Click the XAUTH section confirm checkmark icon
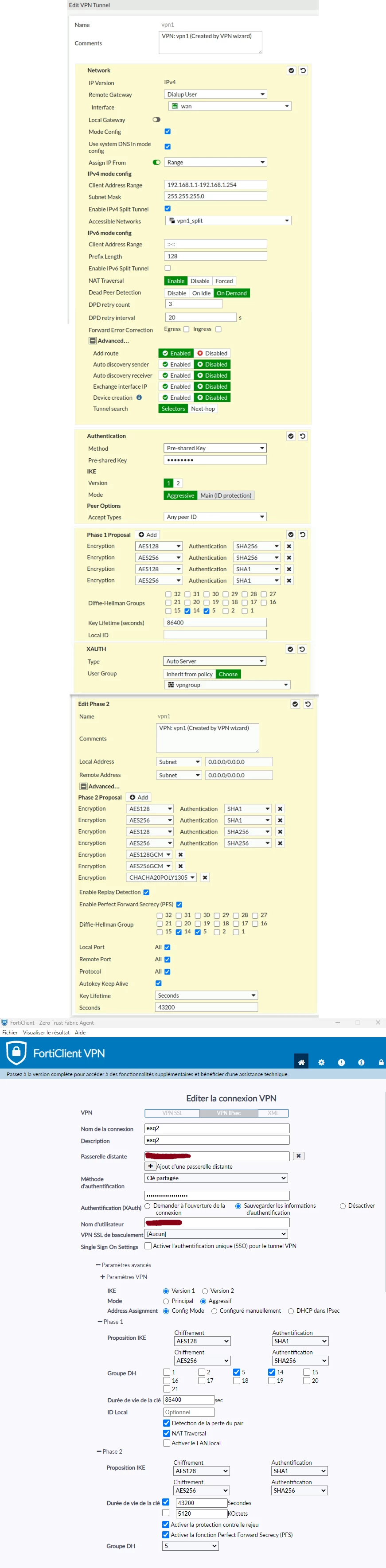The image size is (386, 1568). click(x=290, y=649)
